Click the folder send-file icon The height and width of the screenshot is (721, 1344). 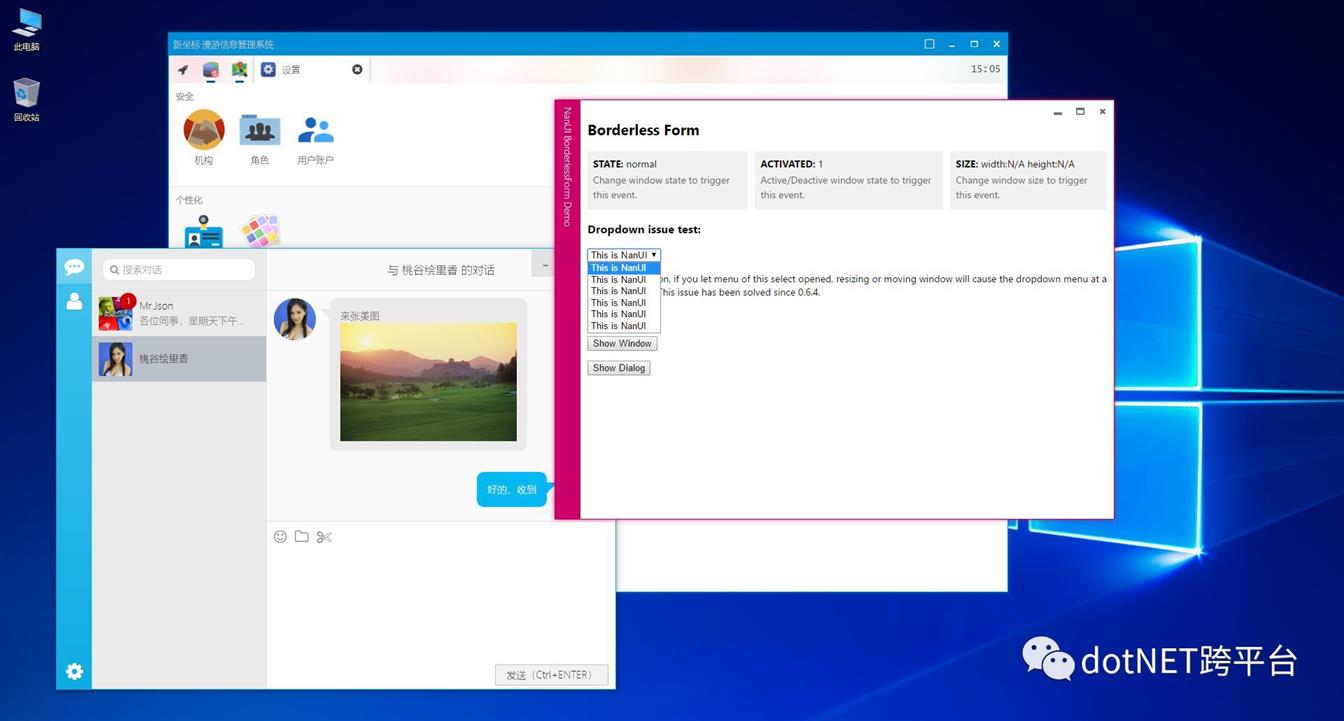[x=301, y=537]
